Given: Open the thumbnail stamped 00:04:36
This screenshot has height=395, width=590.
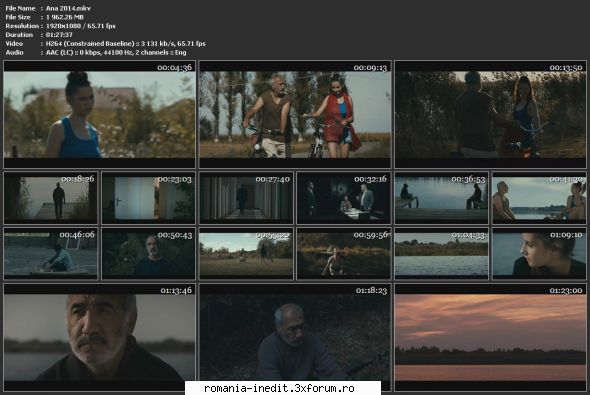Looking at the screenshot, I should tap(99, 114).
